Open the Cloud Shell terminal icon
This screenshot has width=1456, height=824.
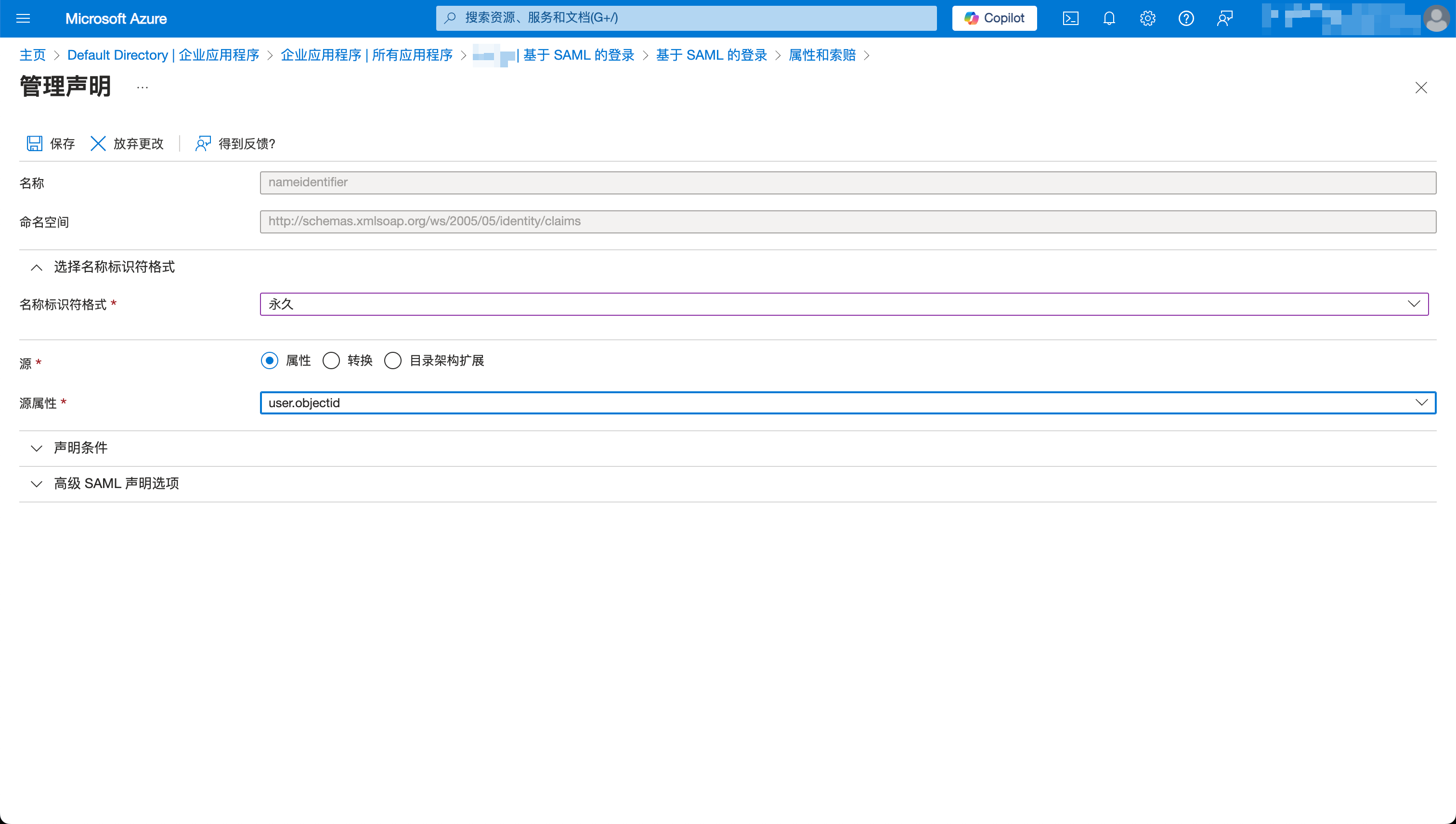[x=1070, y=18]
